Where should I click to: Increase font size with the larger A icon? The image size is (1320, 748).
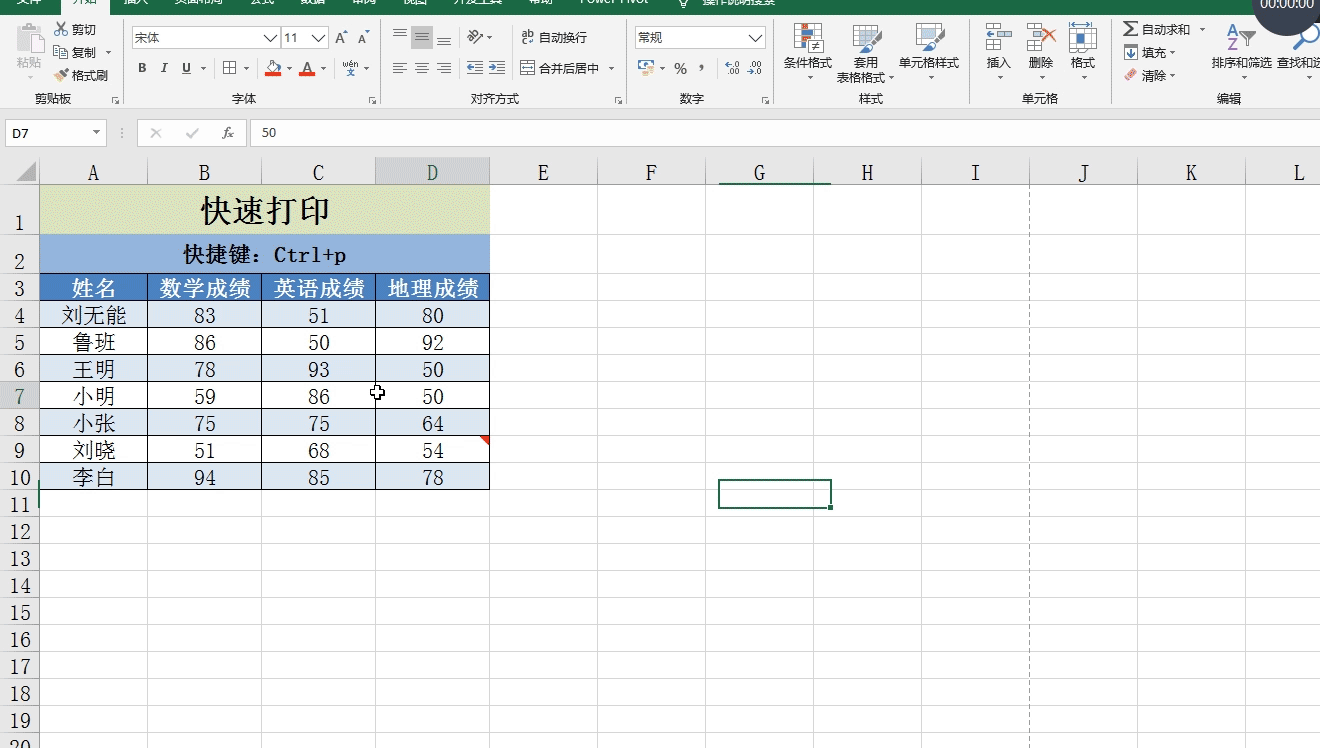tap(341, 38)
